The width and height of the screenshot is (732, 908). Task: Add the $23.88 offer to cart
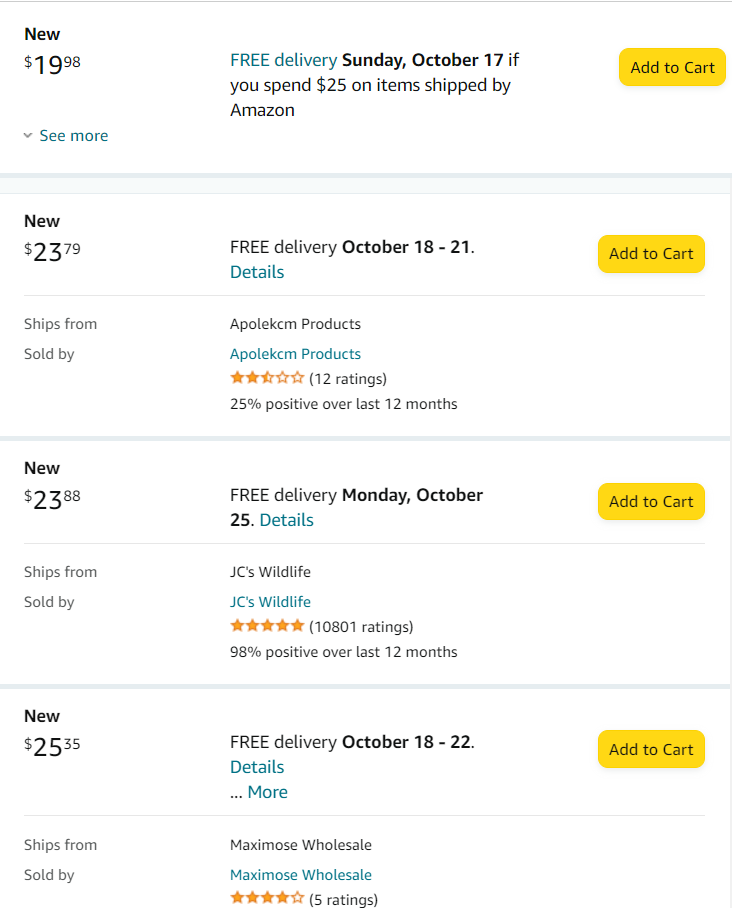tap(651, 501)
